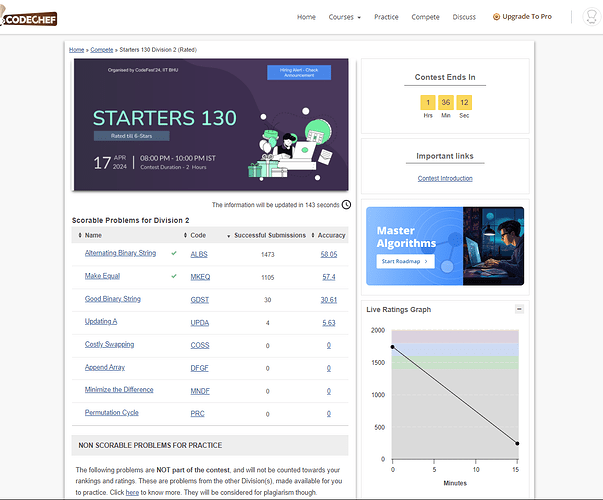Screen dimensions: 603x500
Task: Click the clock refresh timer icon
Action: [x=346, y=205]
